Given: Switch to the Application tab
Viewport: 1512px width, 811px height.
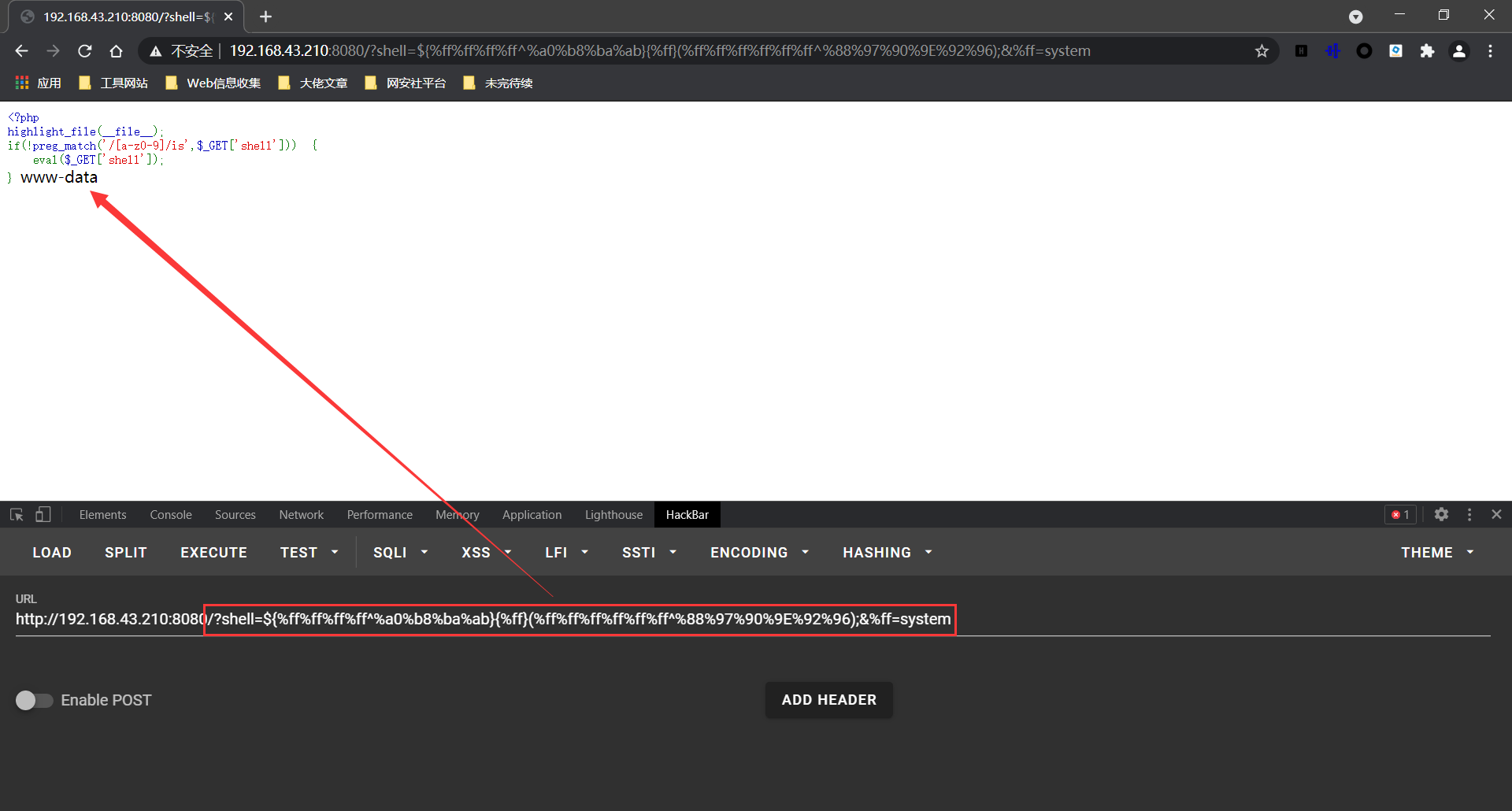Looking at the screenshot, I should click(x=532, y=514).
